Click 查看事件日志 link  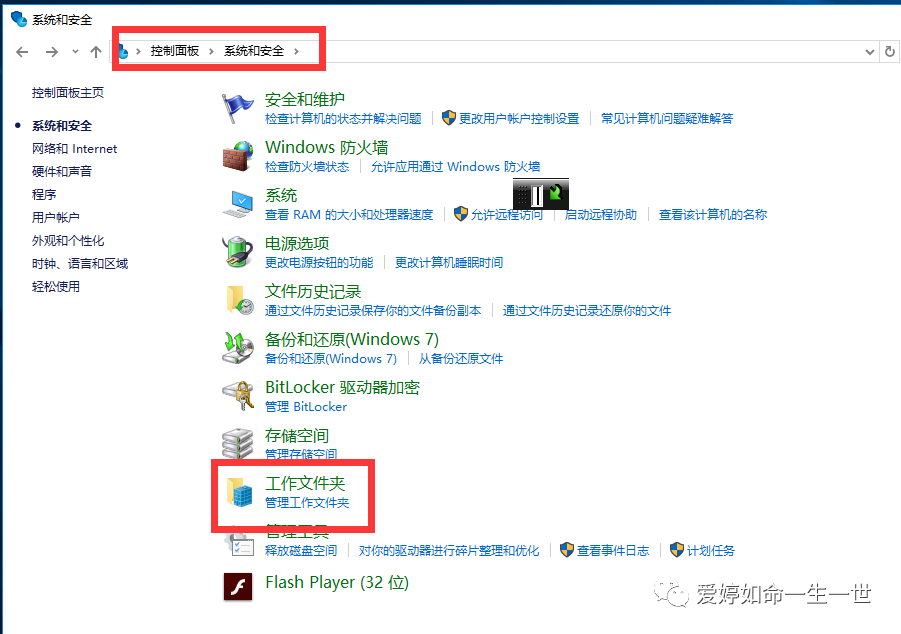coord(613,551)
